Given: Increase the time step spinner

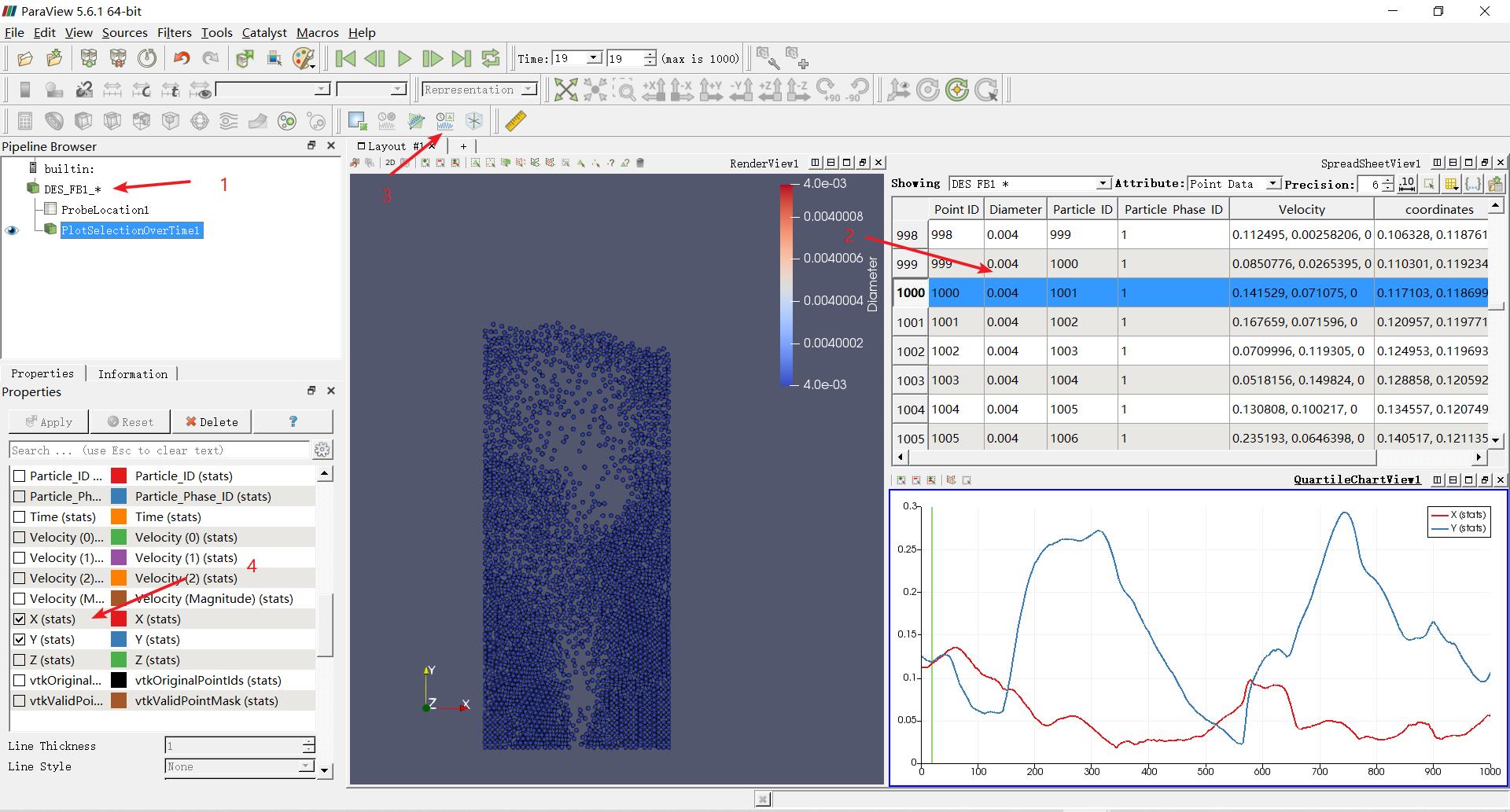Looking at the screenshot, I should 650,54.
